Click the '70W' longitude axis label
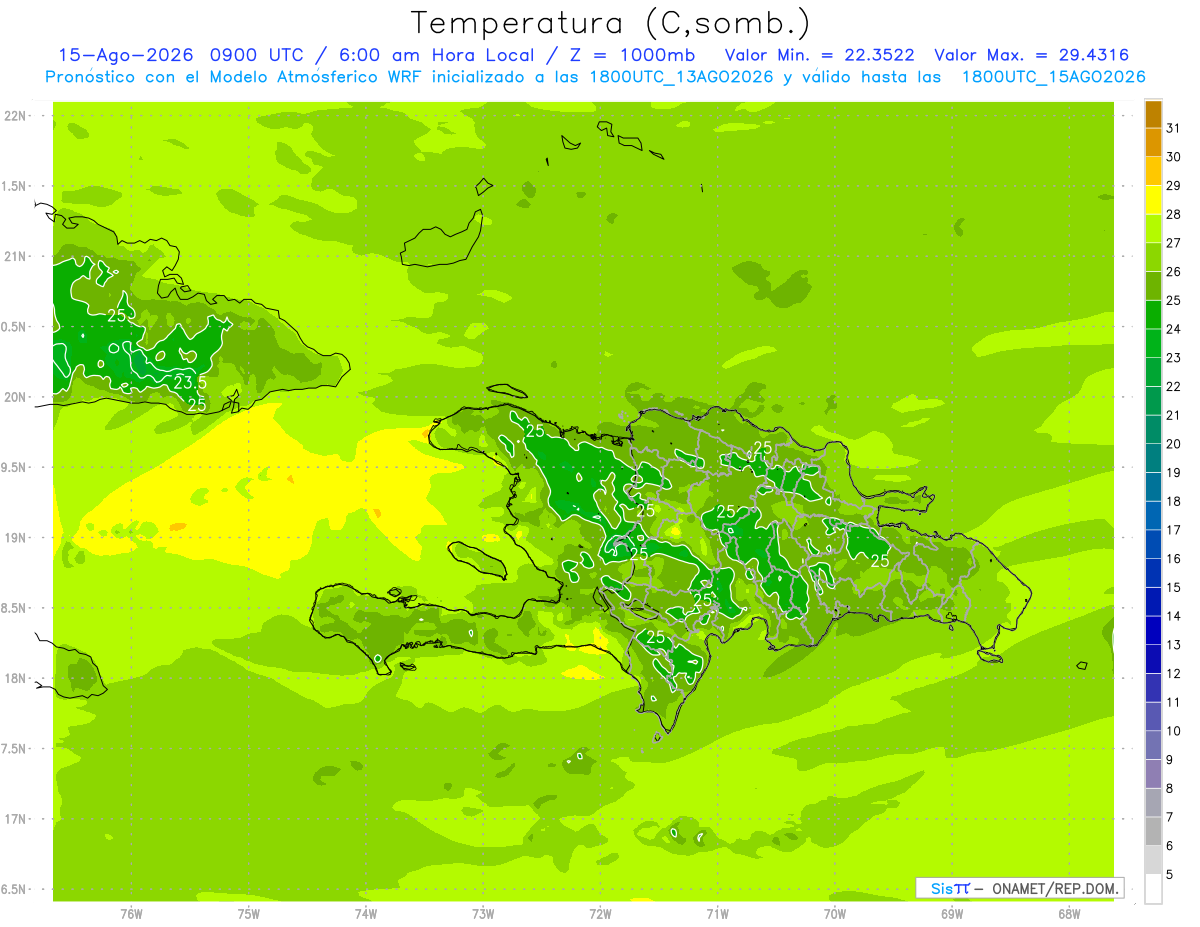Screen dimensions: 1200x927 click(x=835, y=914)
